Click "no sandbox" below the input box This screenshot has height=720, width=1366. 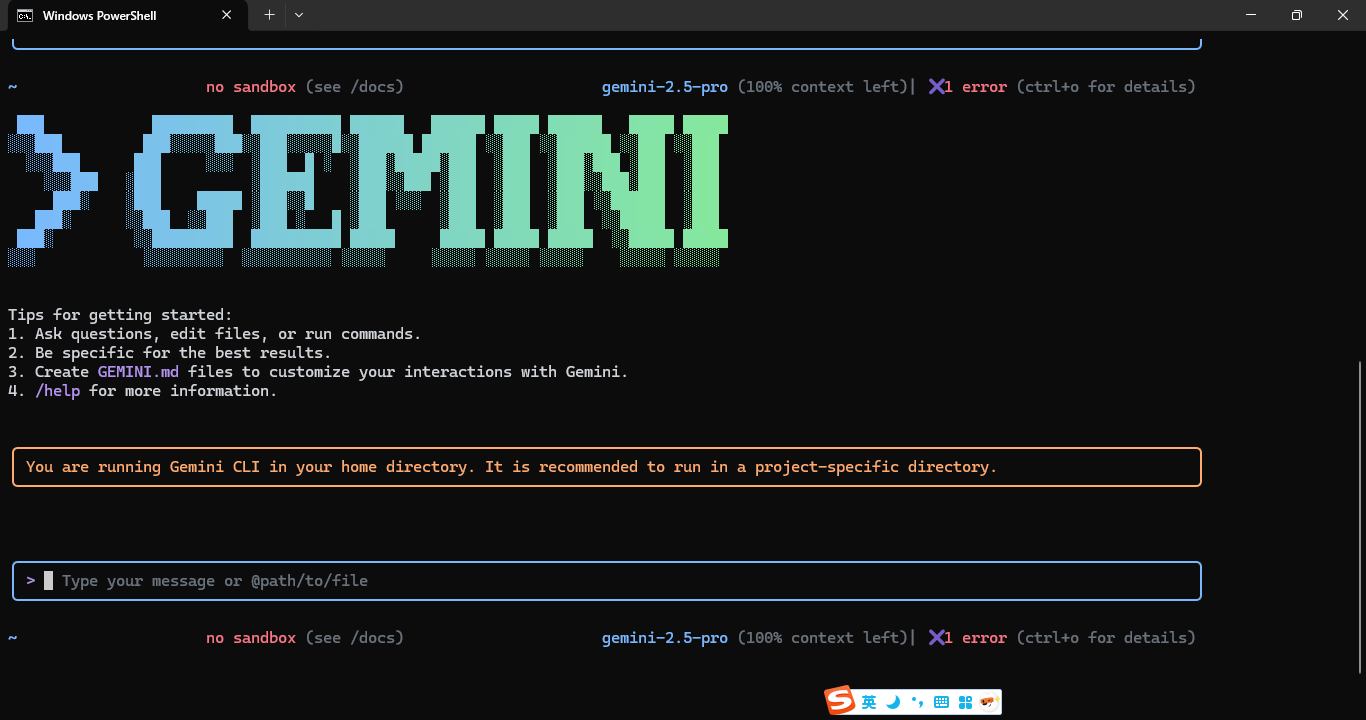coord(251,638)
